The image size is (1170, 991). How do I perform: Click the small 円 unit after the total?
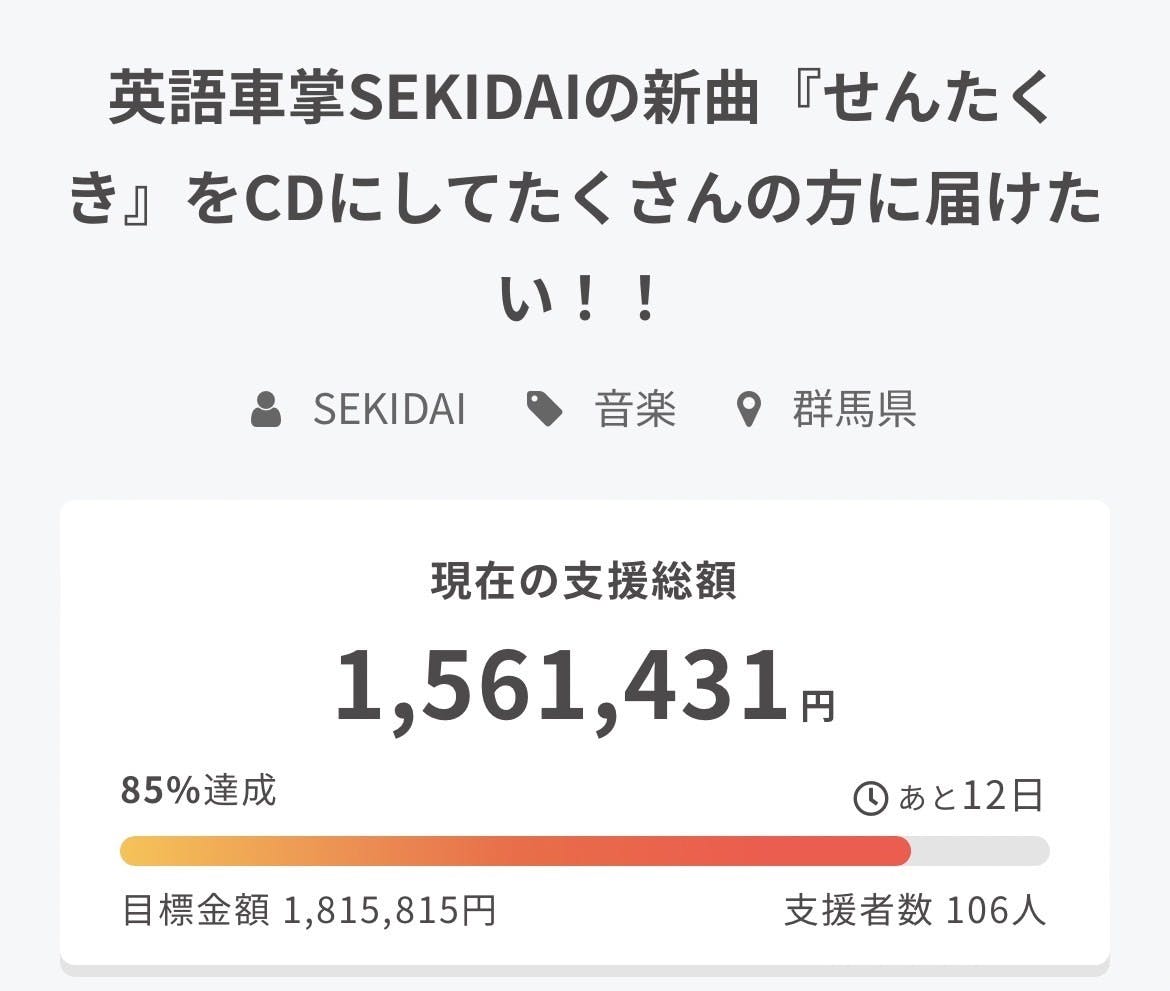818,707
